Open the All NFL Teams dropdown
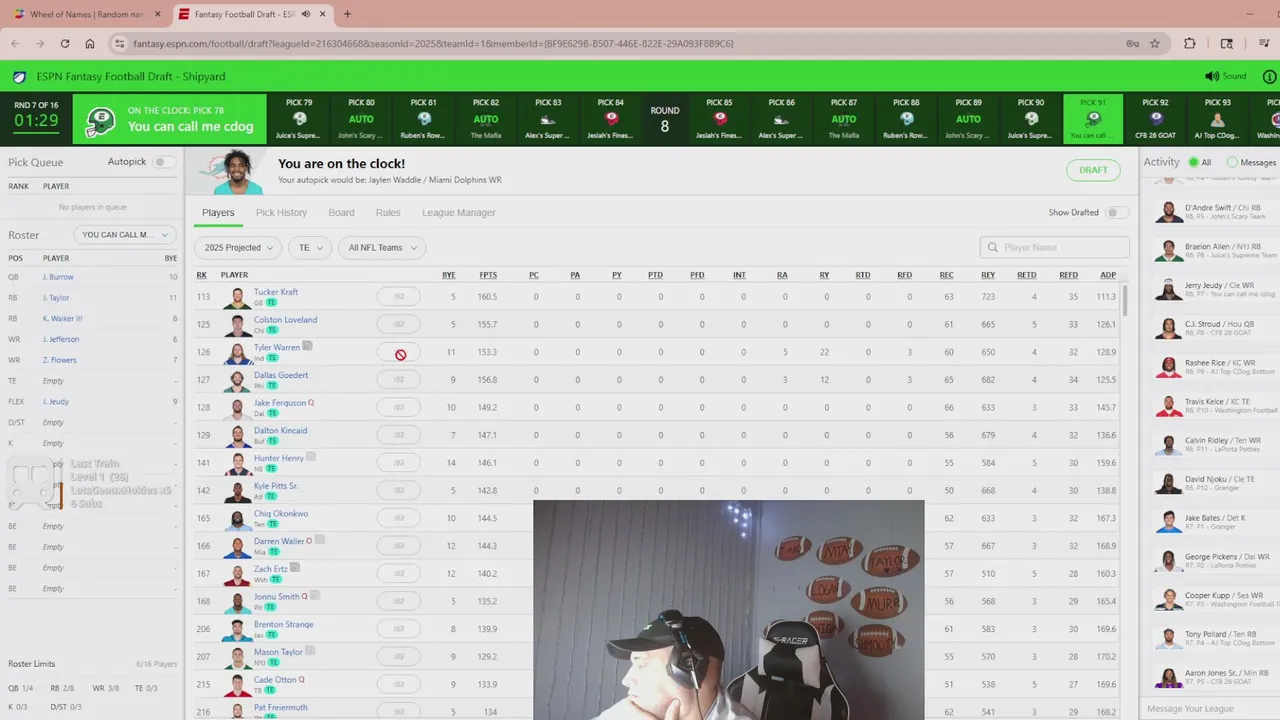 [382, 247]
